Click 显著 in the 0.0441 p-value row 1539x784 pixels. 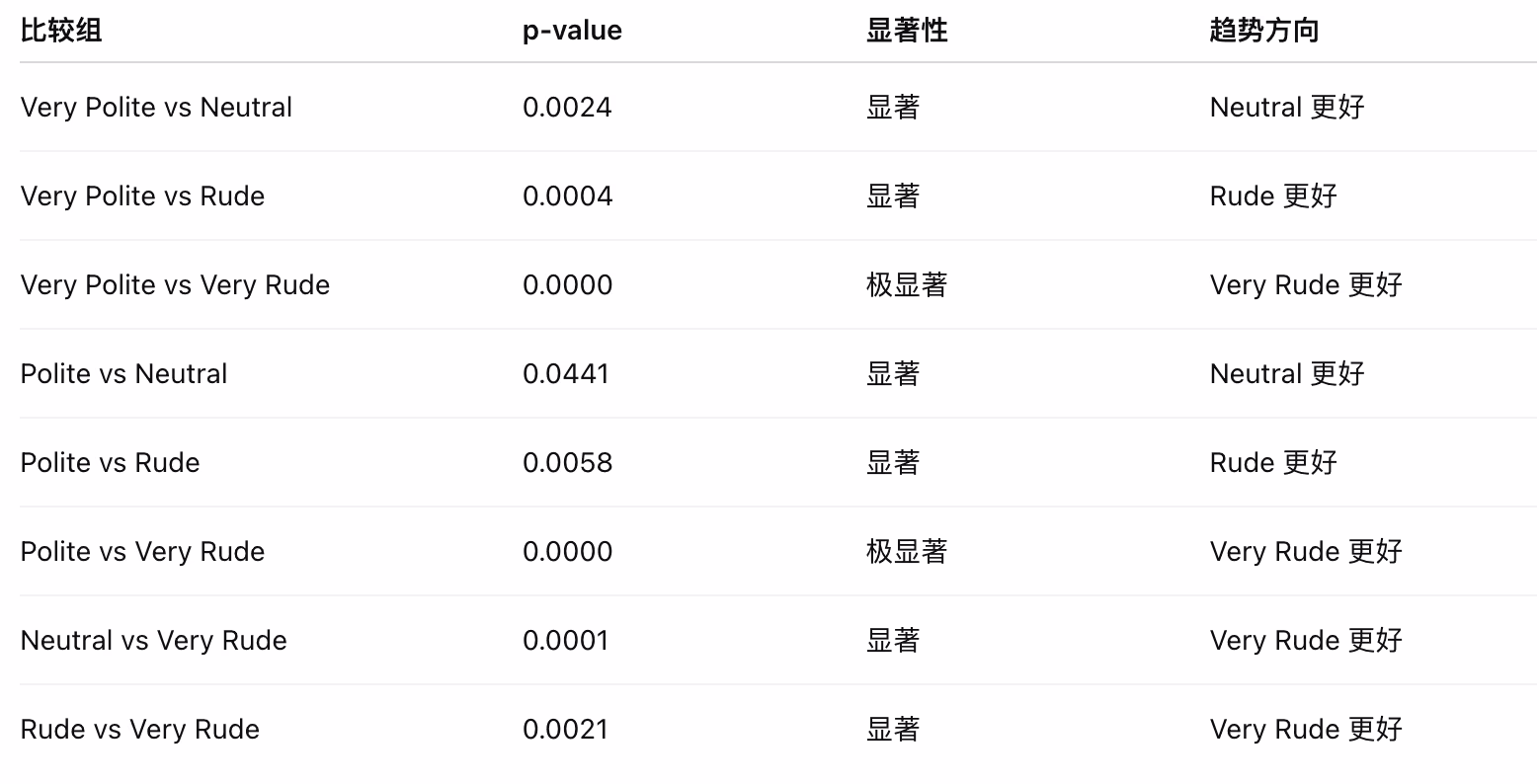click(x=892, y=374)
